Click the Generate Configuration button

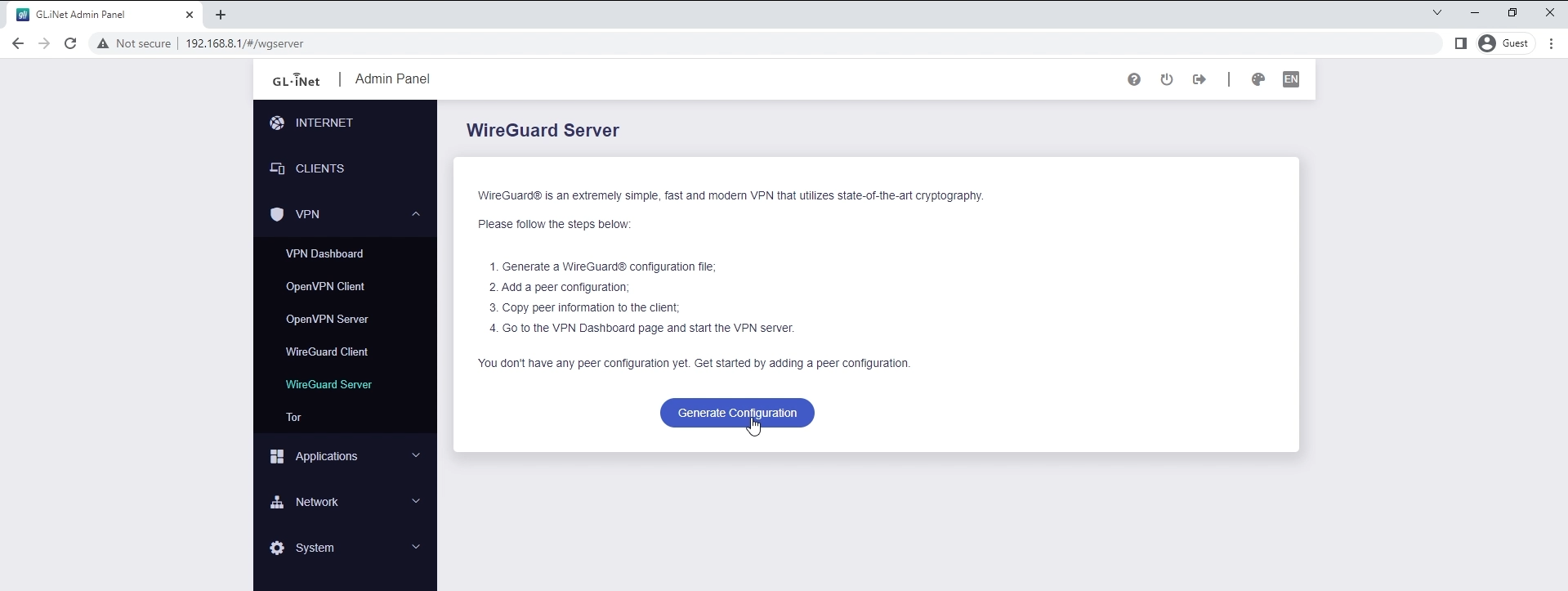pyautogui.click(x=737, y=413)
